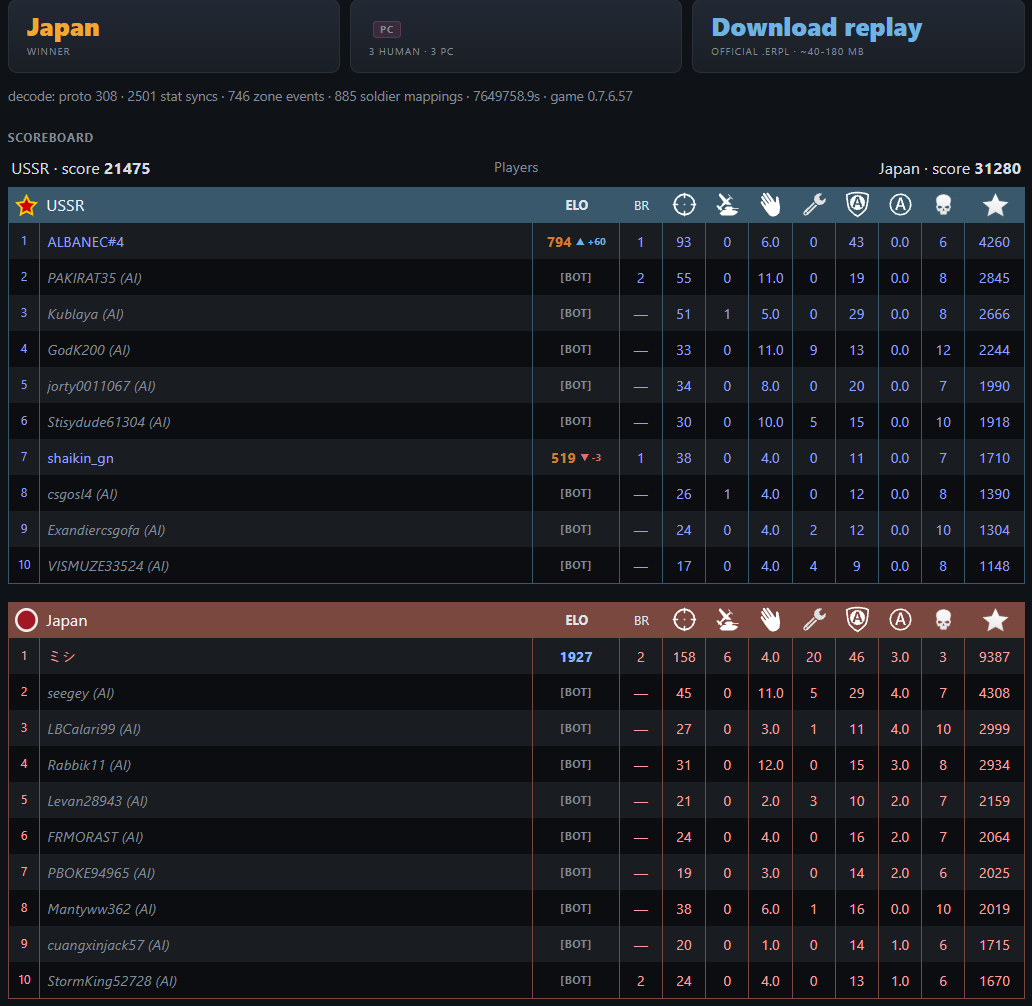
Task: Open player shaikin_gn profile link
Action: point(80,458)
